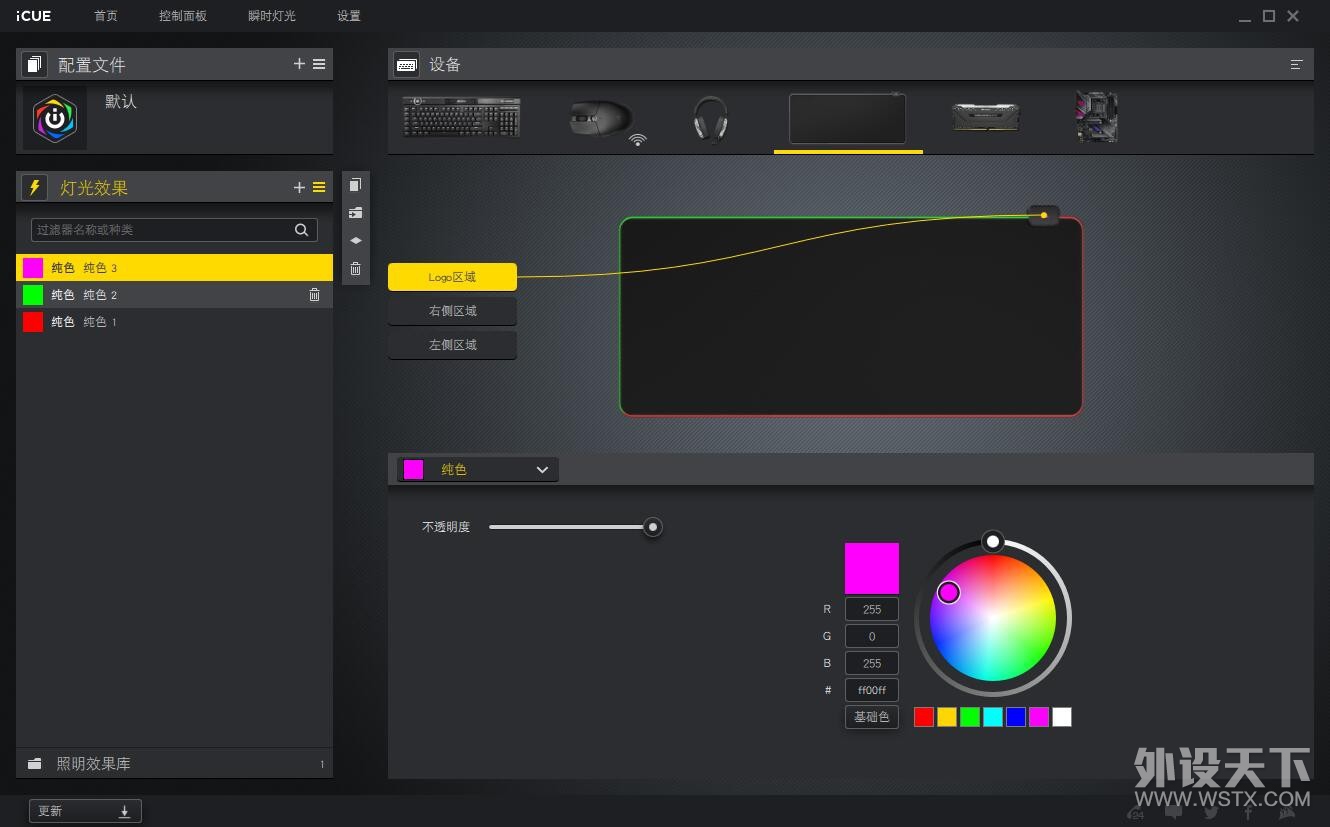Screen dimensions: 1330x827
Task: Select the 左侧区域 zone button
Action: [452, 345]
